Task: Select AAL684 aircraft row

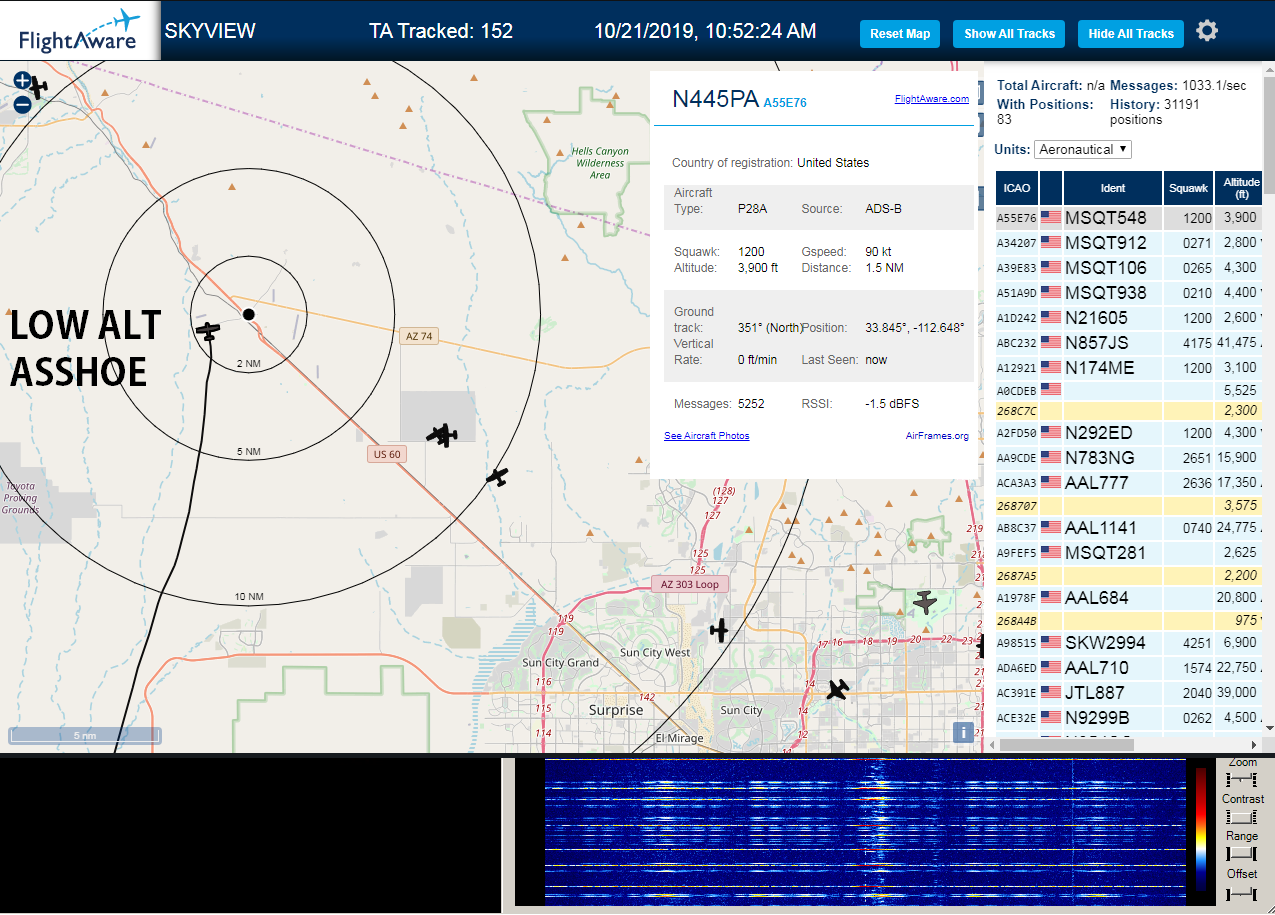Action: 1129,597
